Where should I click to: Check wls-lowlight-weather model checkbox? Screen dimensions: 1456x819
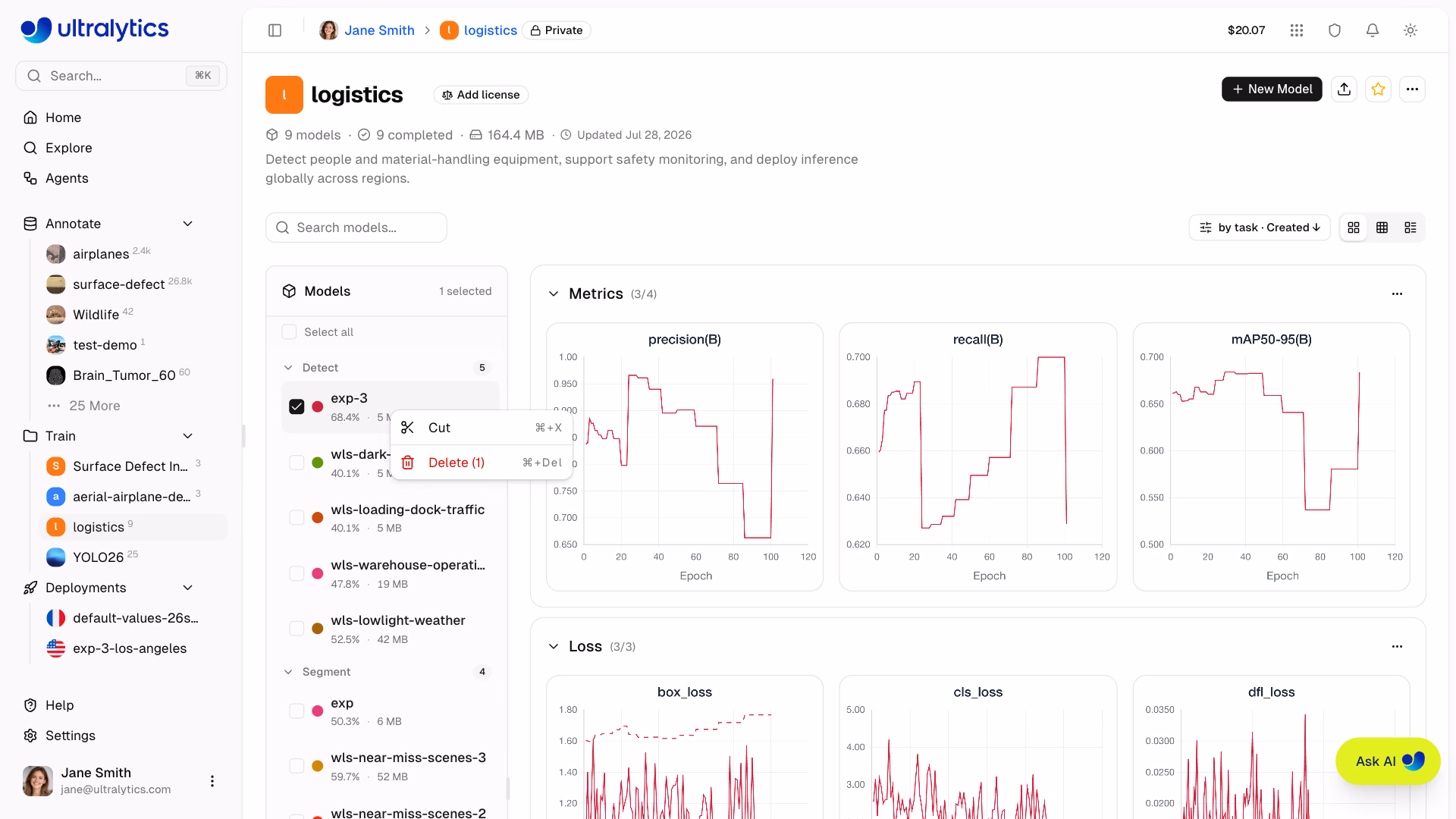[297, 629]
